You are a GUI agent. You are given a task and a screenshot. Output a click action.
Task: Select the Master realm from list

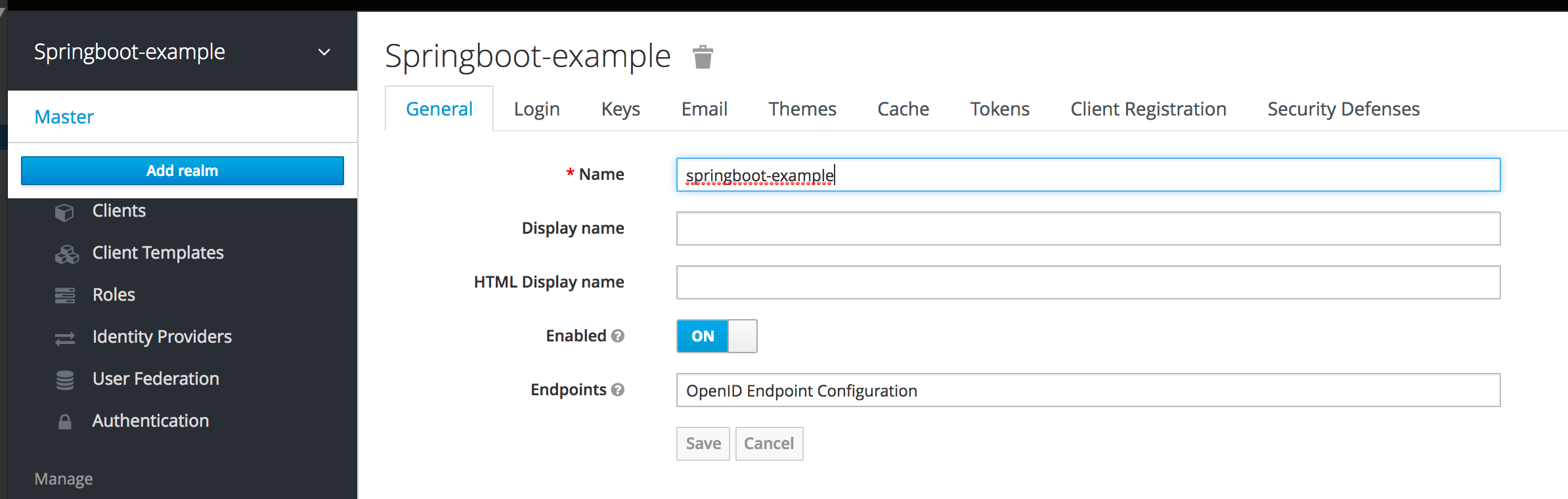click(64, 117)
